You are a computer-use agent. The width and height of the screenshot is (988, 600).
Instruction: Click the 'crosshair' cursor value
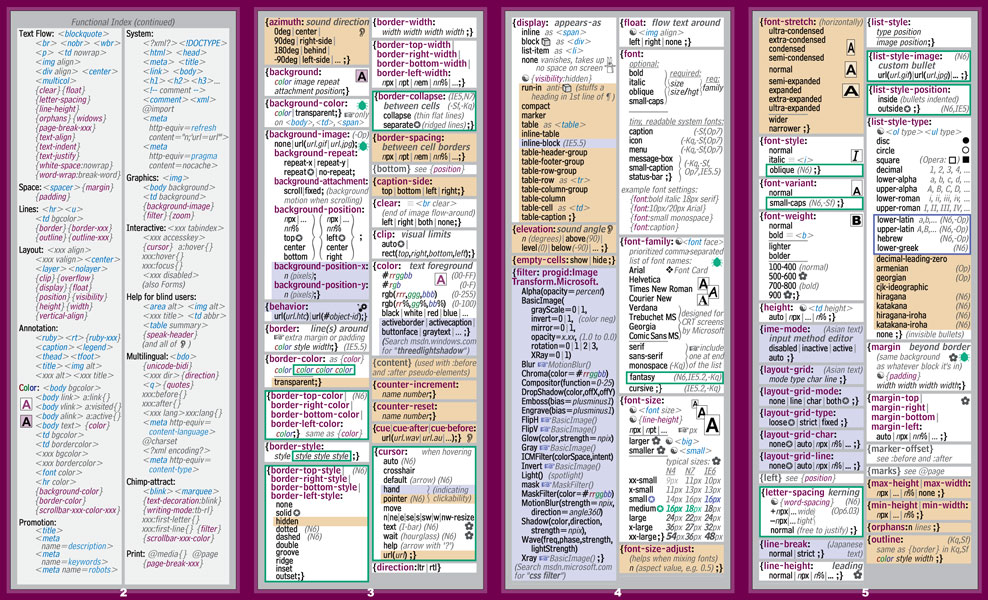(x=399, y=470)
